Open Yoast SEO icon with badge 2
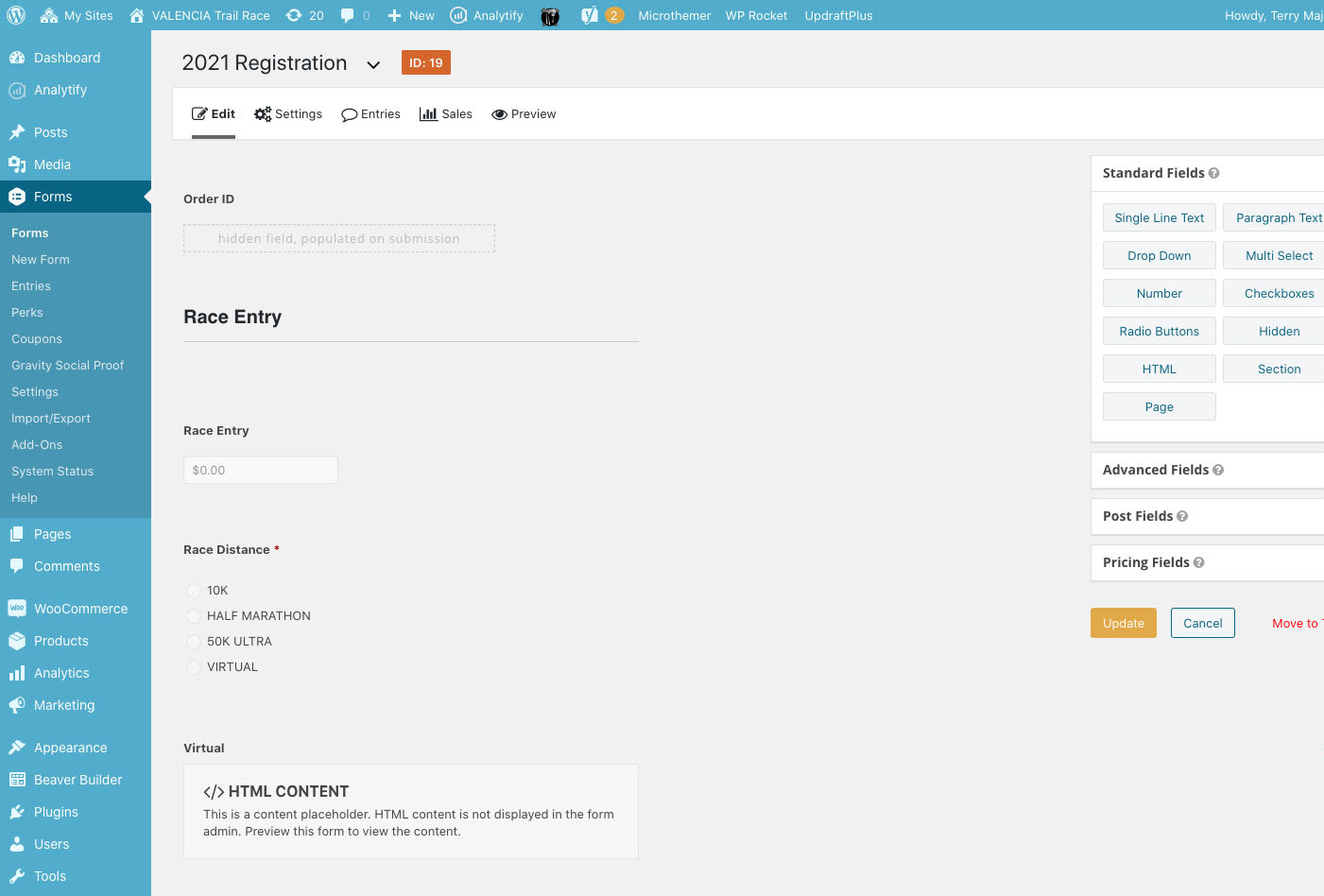 pos(590,15)
